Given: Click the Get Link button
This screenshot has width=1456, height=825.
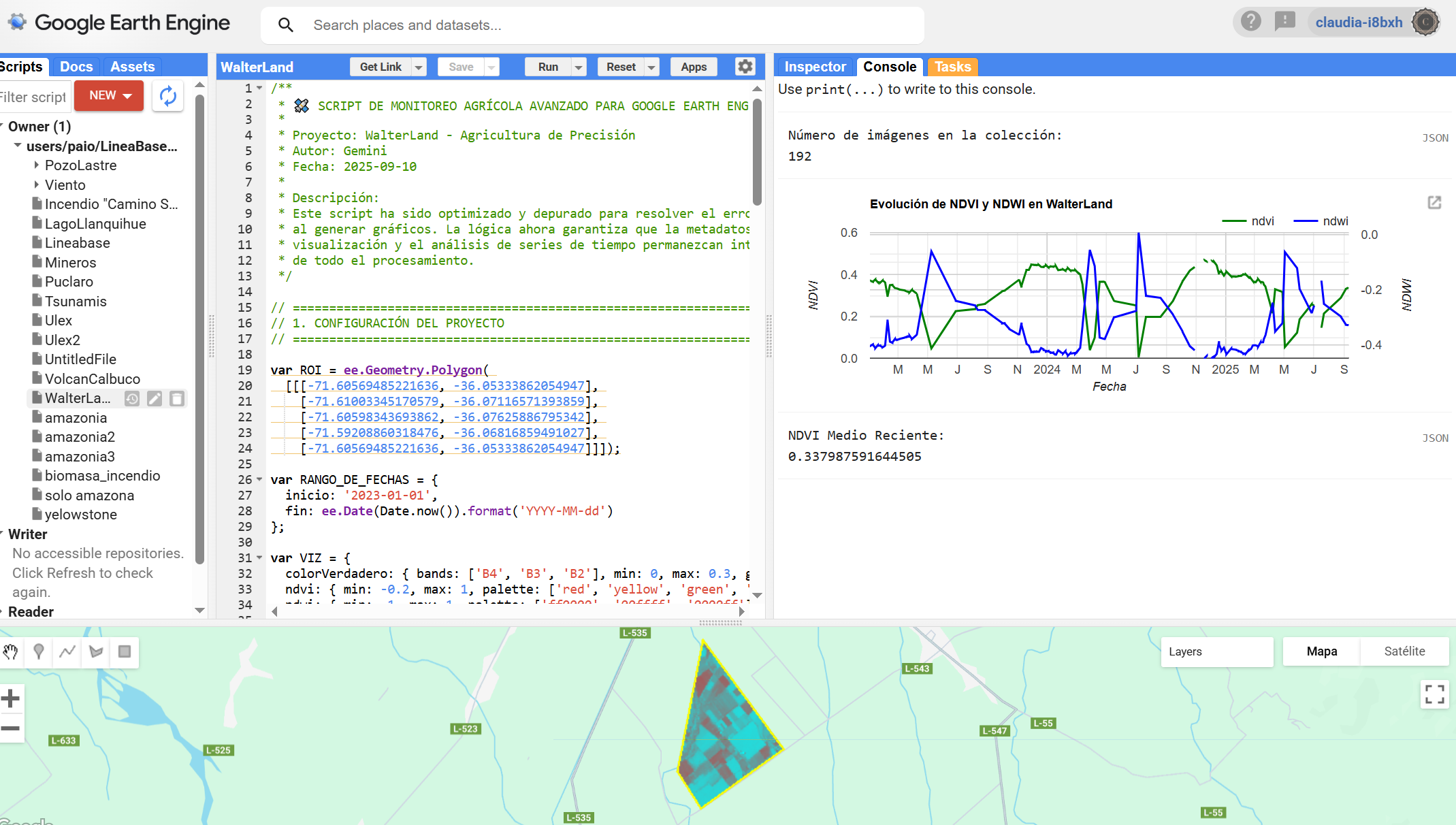Looking at the screenshot, I should click(x=381, y=67).
